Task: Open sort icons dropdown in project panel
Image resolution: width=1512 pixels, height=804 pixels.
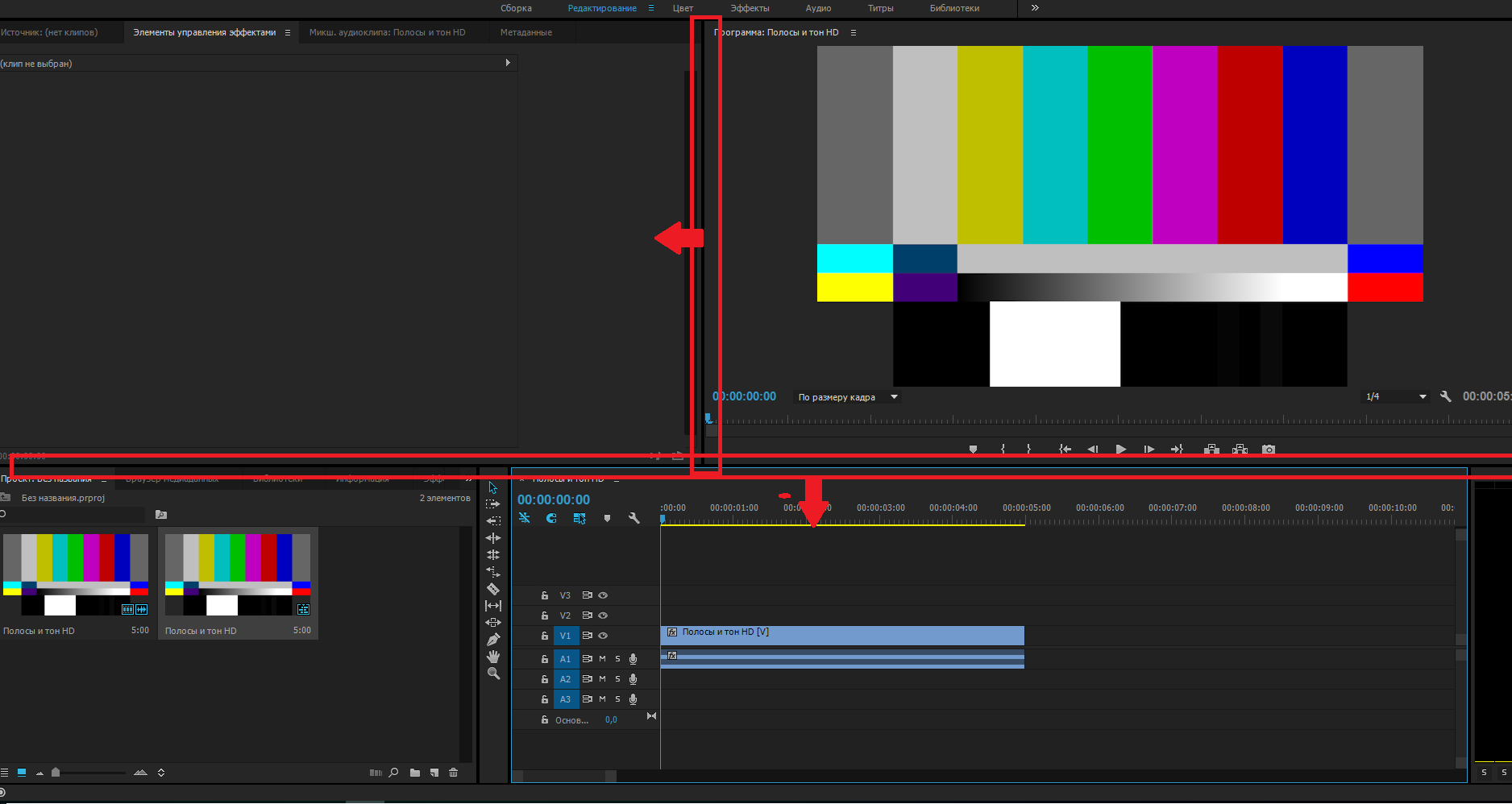Action: [161, 773]
